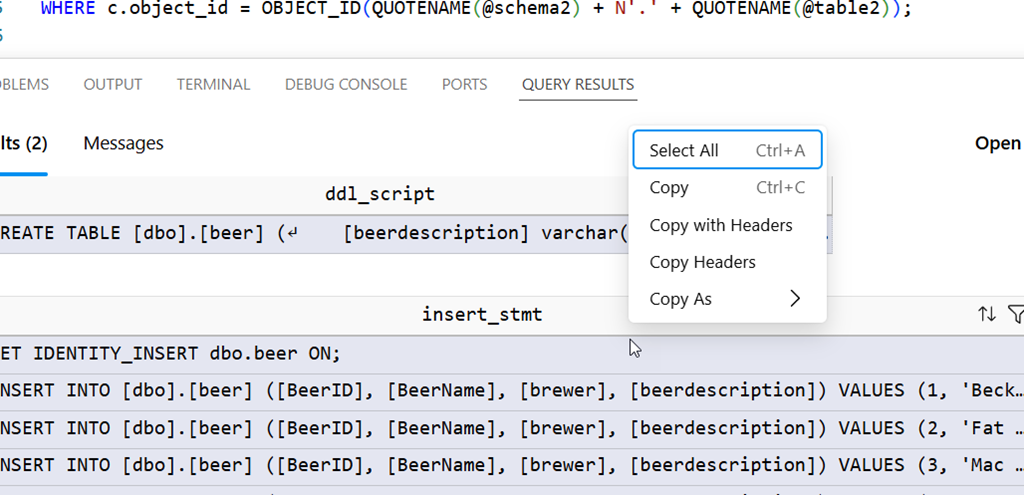Choose Select All in context menu

pyautogui.click(x=727, y=150)
